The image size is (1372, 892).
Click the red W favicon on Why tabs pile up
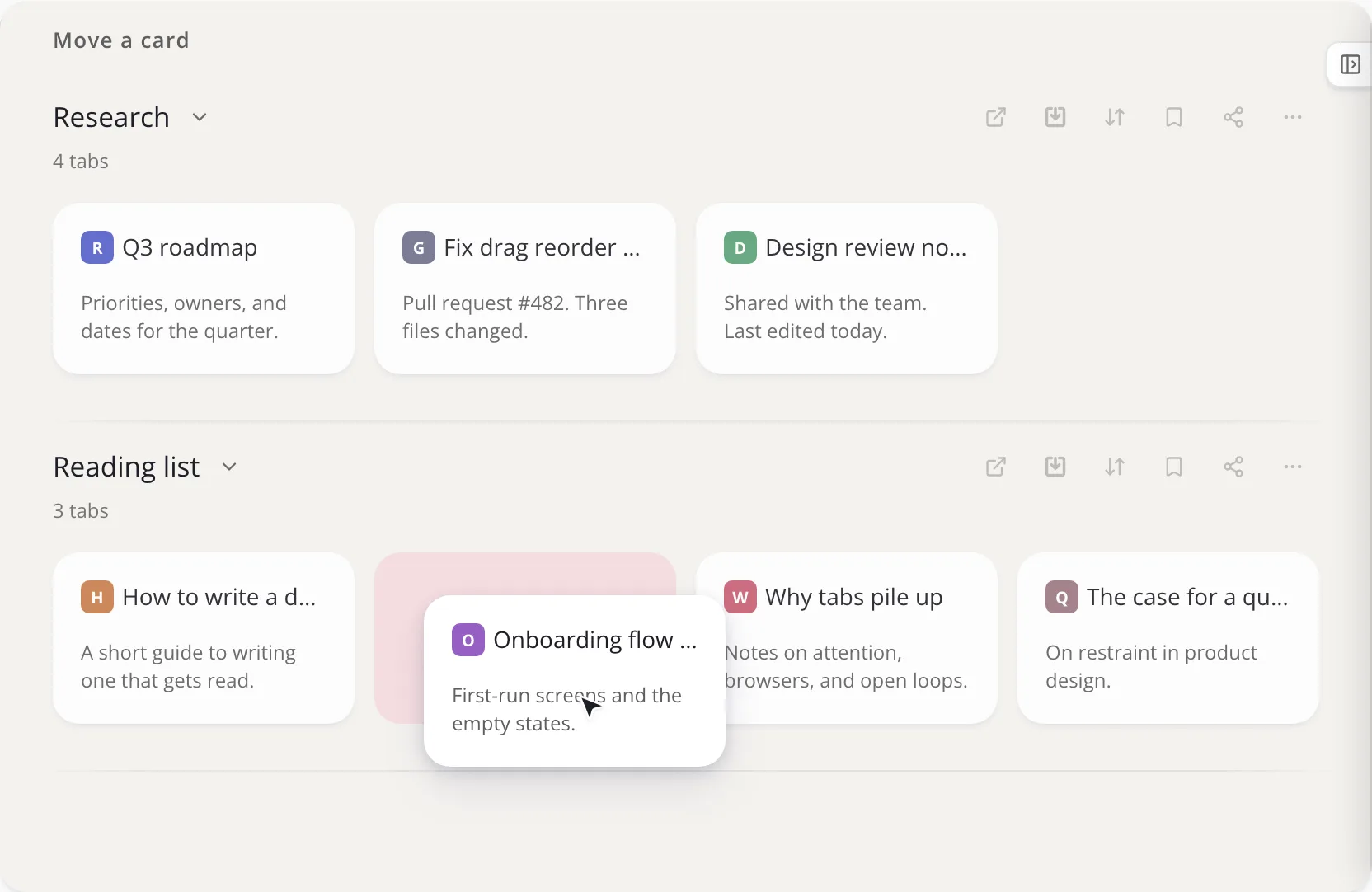point(740,597)
